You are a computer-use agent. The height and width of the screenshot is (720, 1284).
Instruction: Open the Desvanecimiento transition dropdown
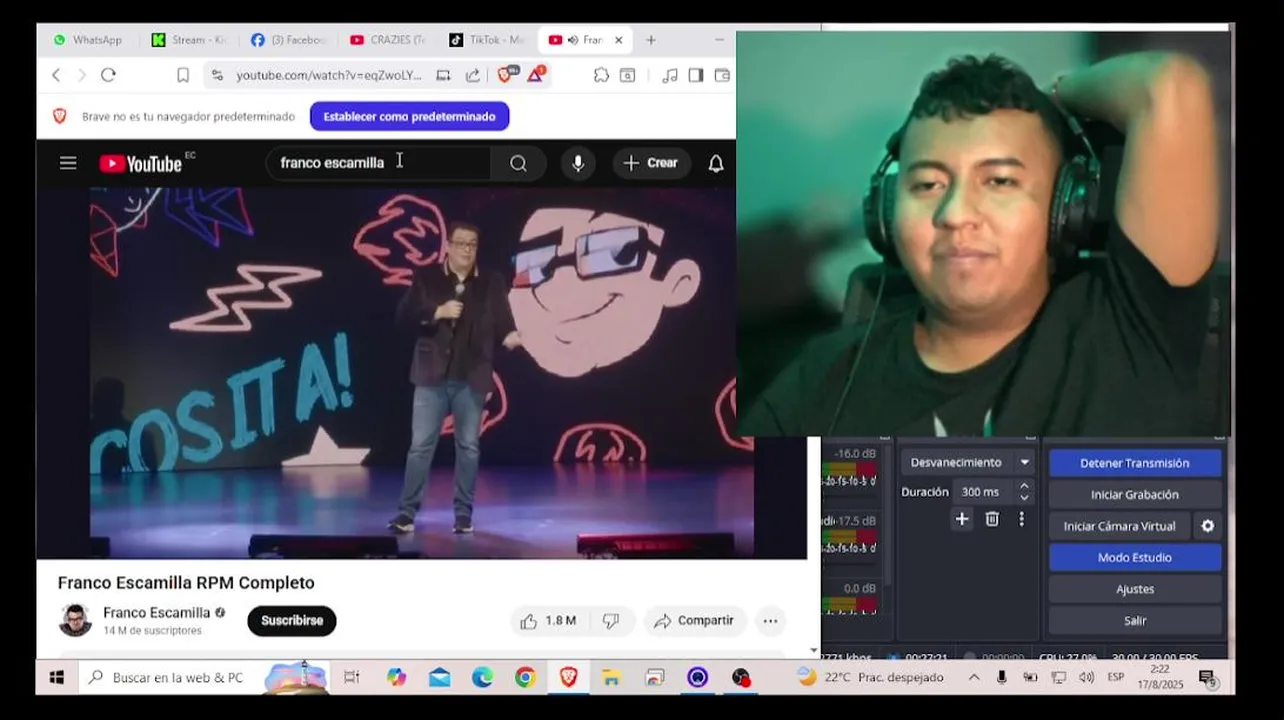coord(969,463)
